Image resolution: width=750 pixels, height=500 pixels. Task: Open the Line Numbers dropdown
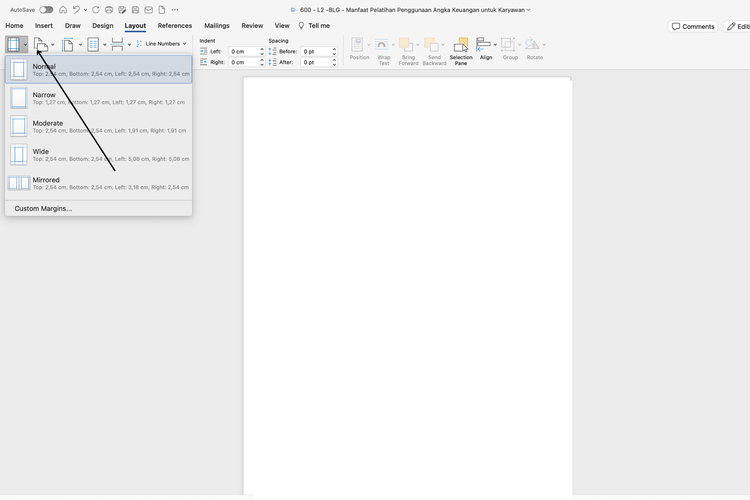click(162, 44)
